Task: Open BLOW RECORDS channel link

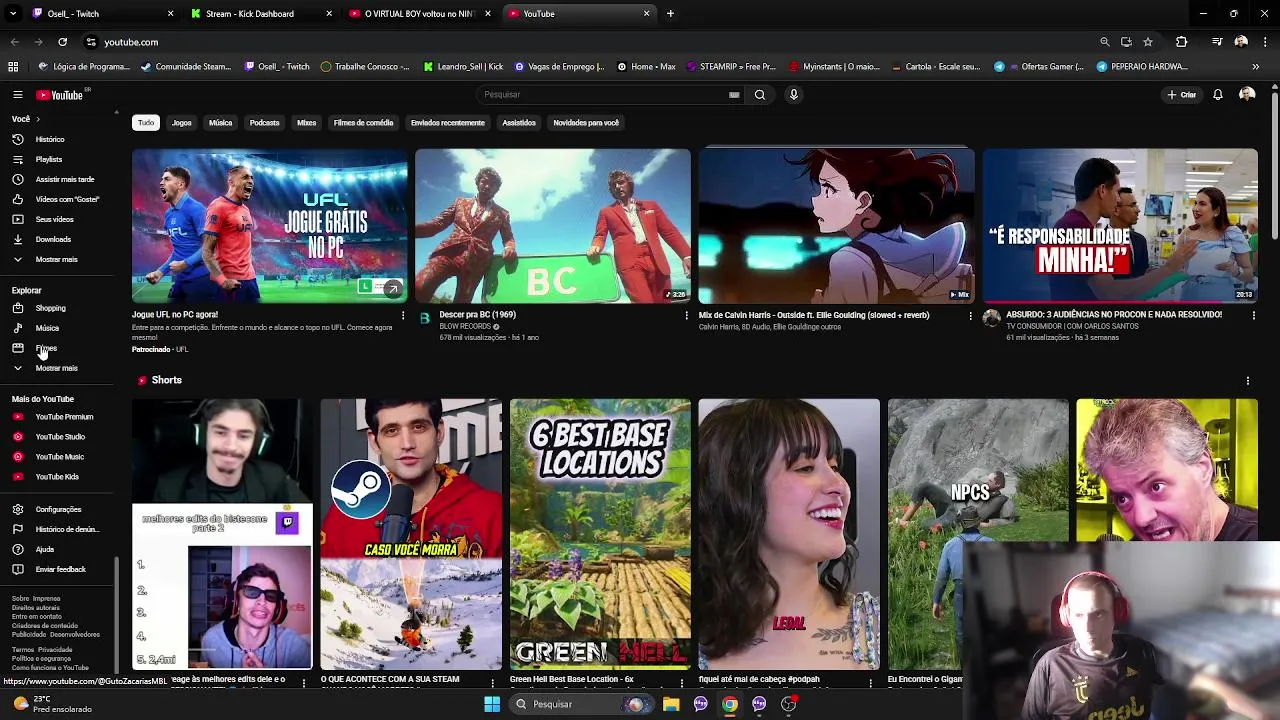Action: [x=465, y=327]
